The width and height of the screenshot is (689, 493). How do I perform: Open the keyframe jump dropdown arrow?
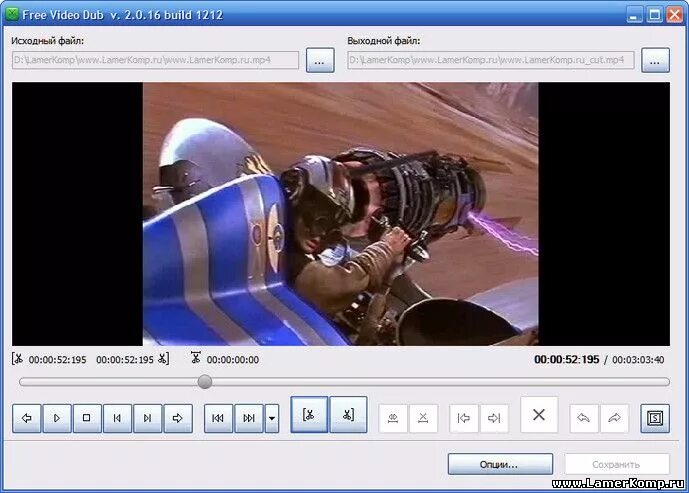(272, 418)
